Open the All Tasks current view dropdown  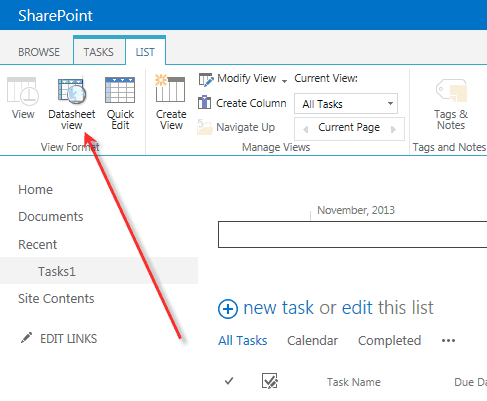click(x=346, y=104)
